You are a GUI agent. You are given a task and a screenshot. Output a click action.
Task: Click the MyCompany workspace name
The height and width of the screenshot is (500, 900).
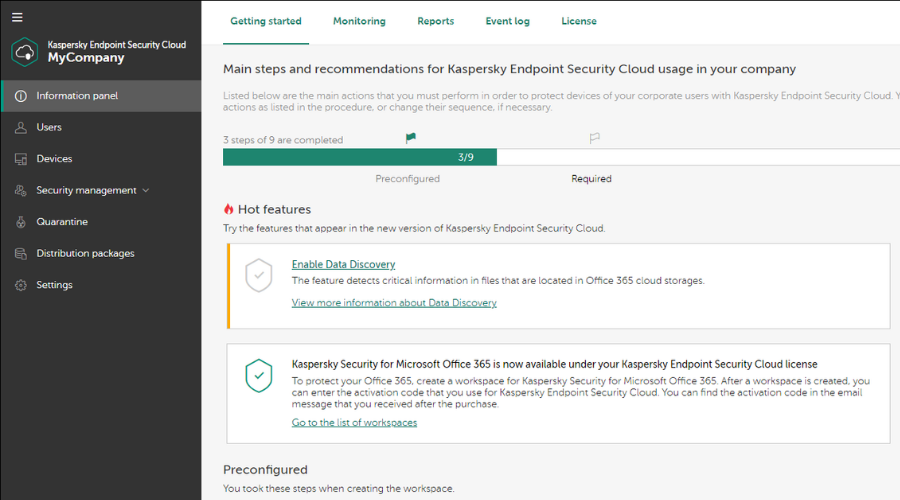click(x=86, y=58)
